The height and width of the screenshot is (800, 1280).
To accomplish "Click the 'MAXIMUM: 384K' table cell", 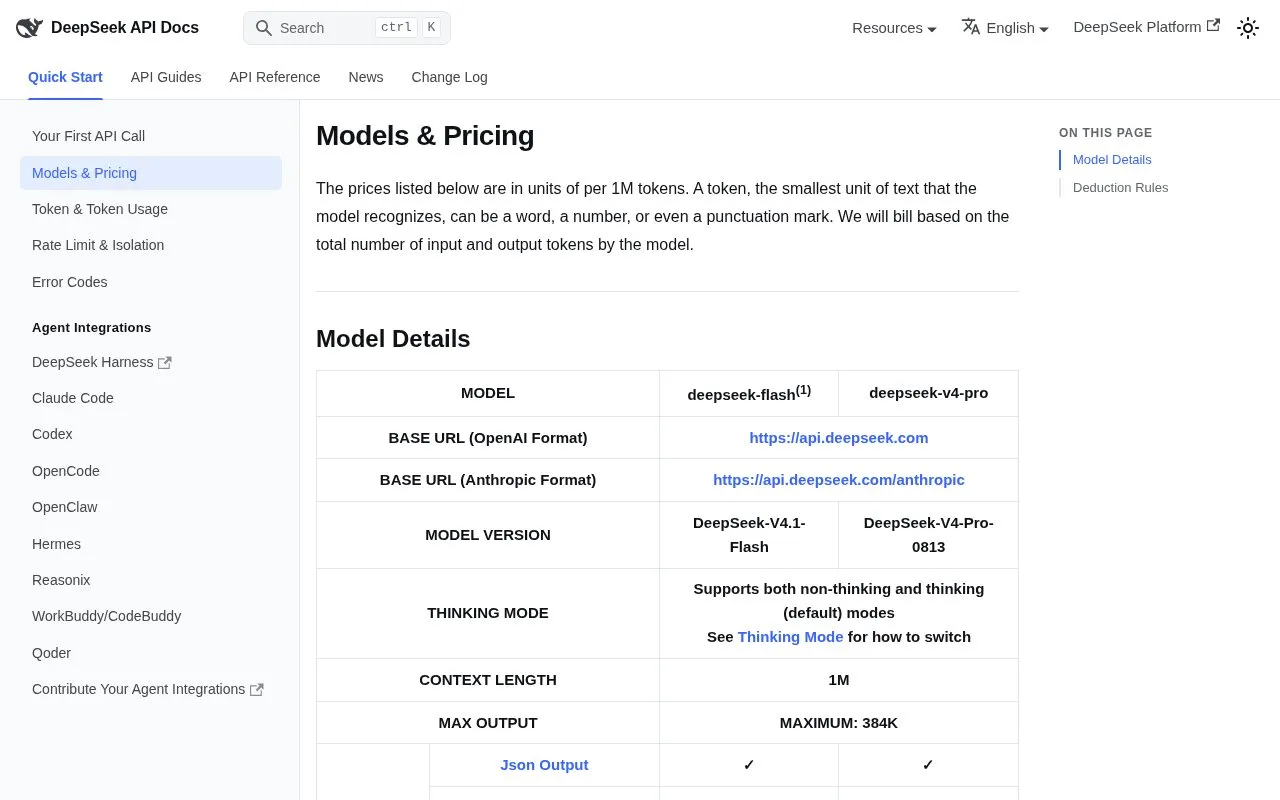I will pyautogui.click(x=839, y=723).
